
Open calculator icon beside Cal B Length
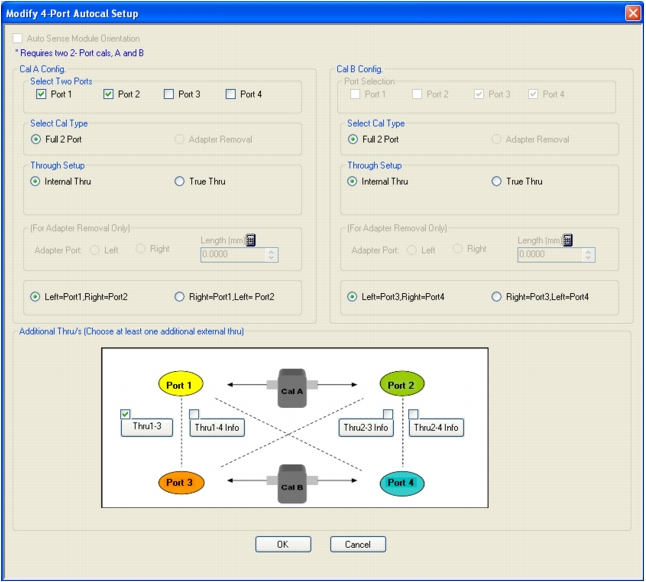tap(568, 240)
